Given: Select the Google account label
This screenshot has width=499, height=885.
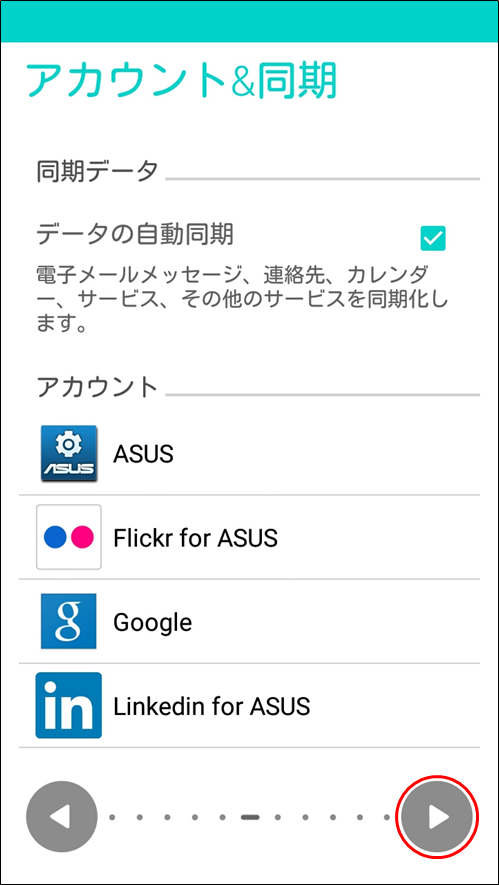Looking at the screenshot, I should pyautogui.click(x=152, y=623).
